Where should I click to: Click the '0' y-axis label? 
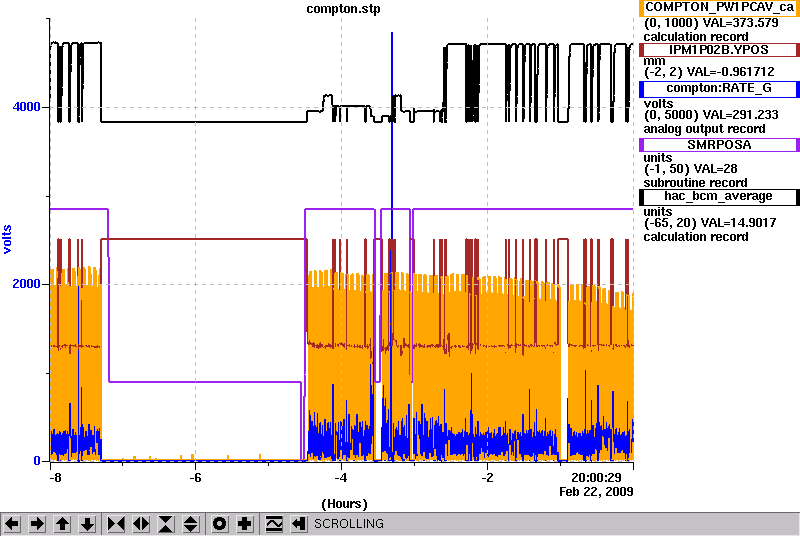coord(37,461)
